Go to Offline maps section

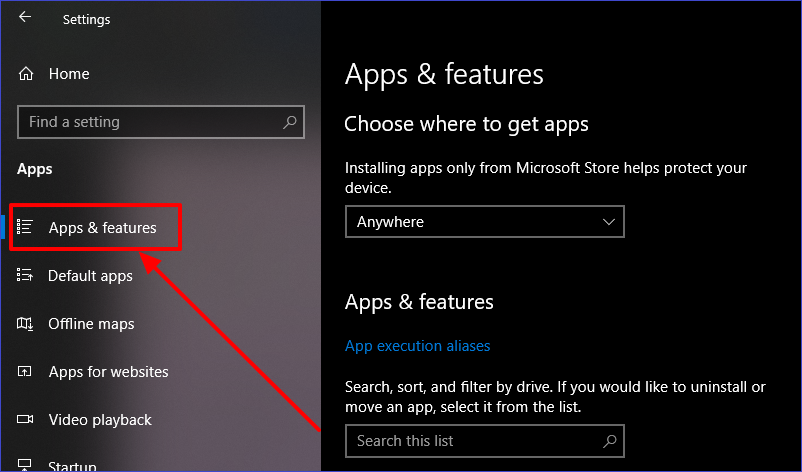click(x=91, y=324)
